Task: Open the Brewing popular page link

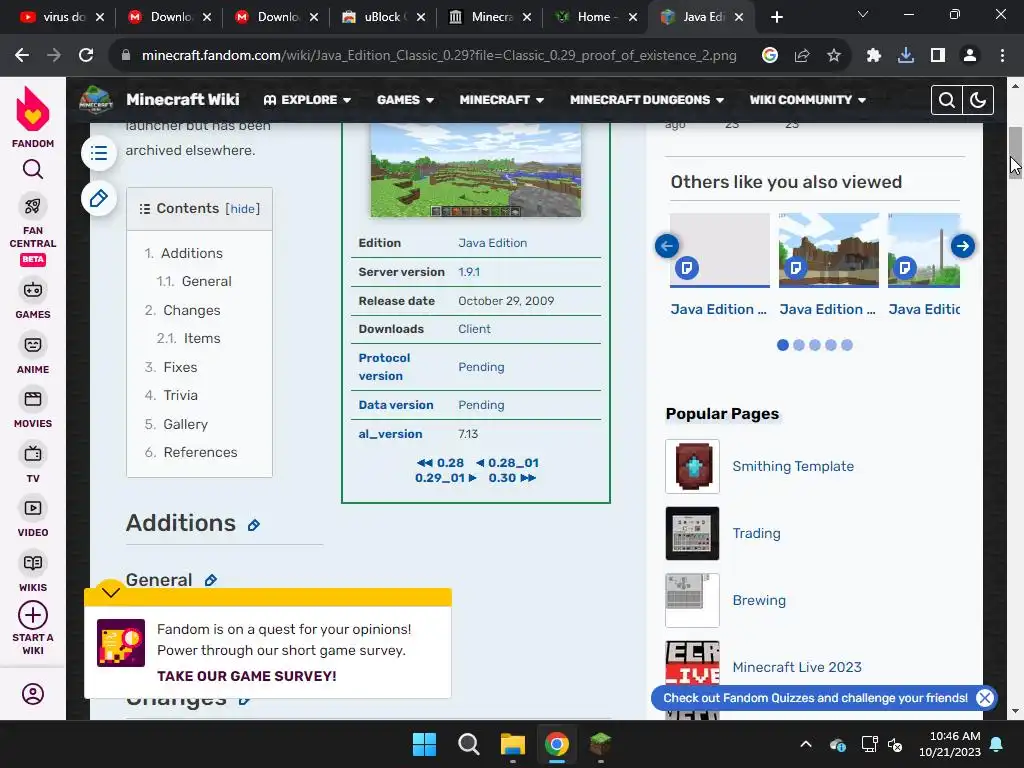Action: click(x=759, y=600)
